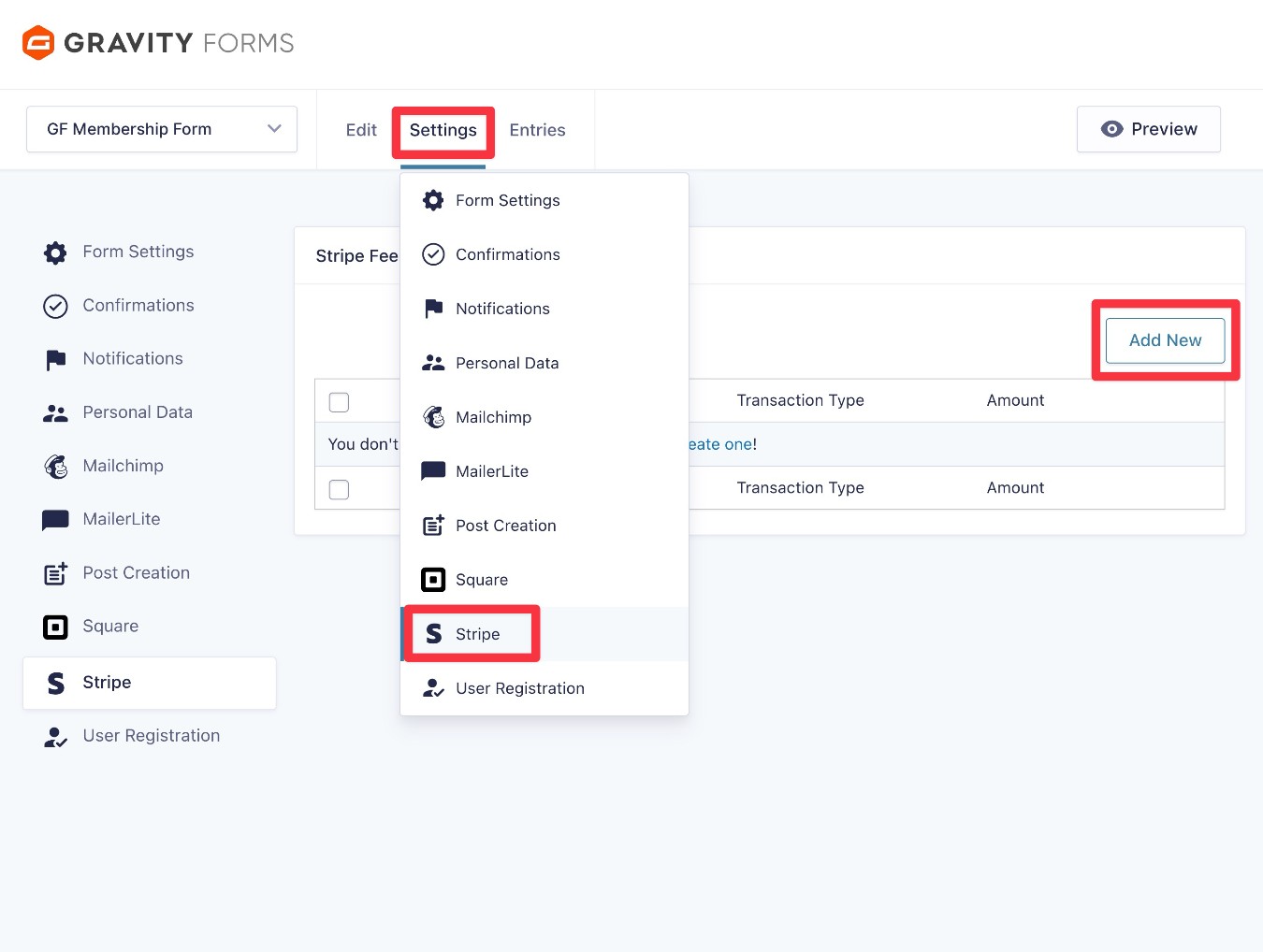The image size is (1263, 952).
Task: Check the bottom feed selection checkbox
Action: point(339,489)
